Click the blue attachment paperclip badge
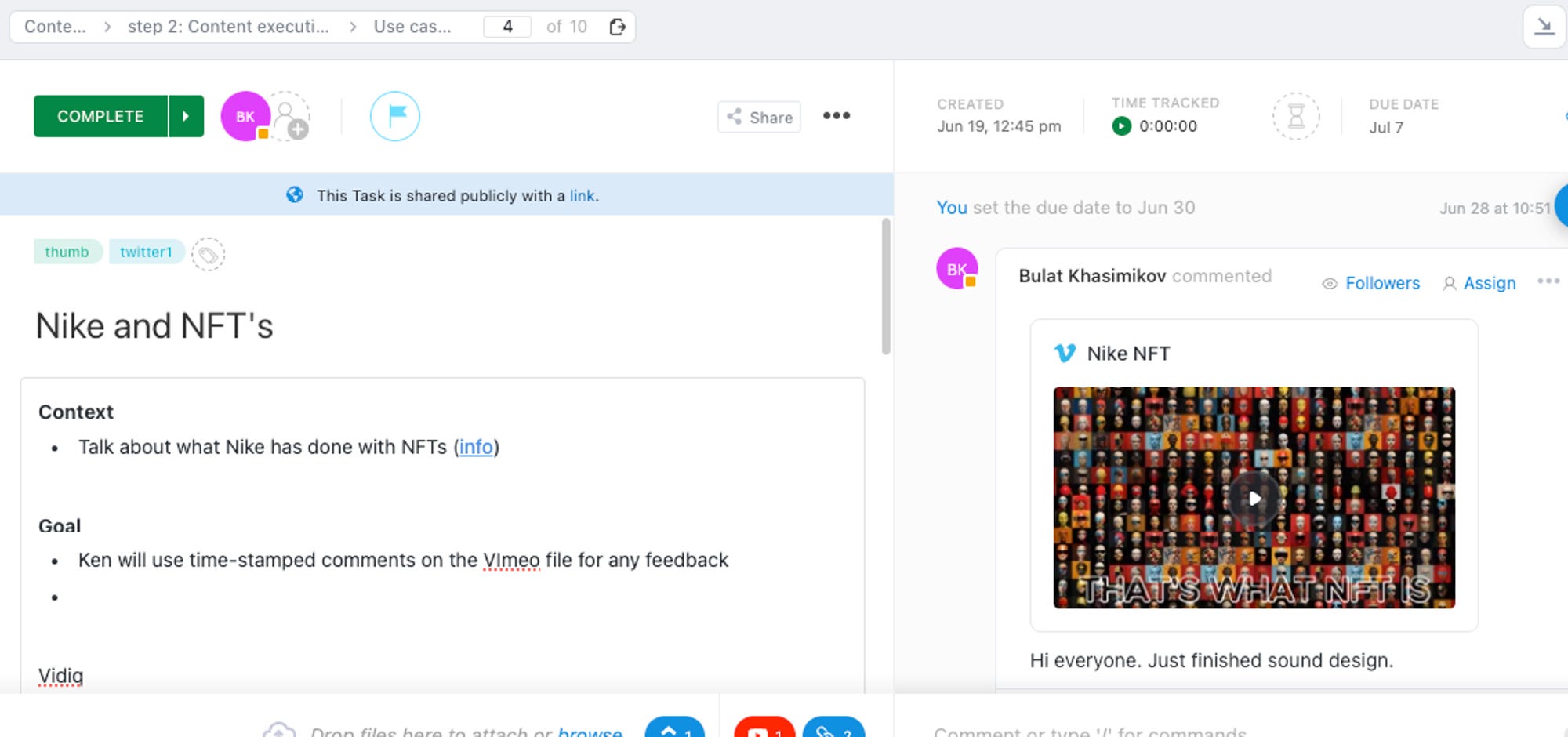This screenshot has width=1568, height=737. coord(833,729)
